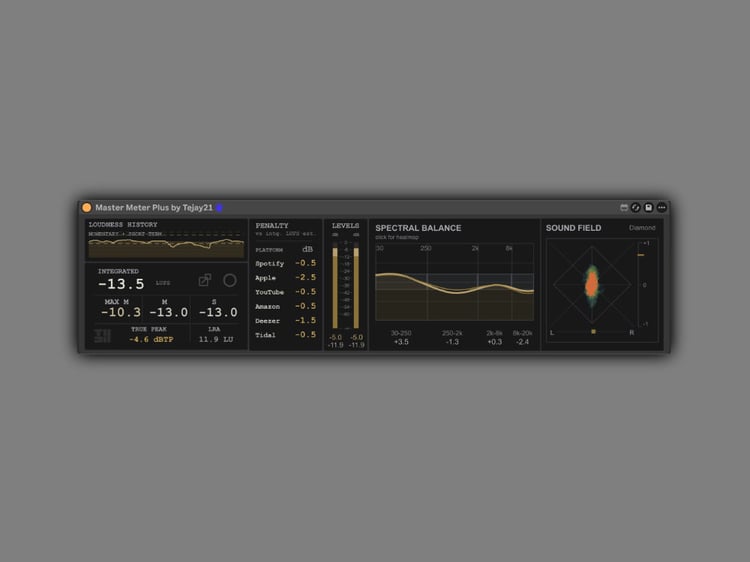The image size is (750, 562).
Task: Click the Sound Field diamond vectorscope display
Action: (x=592, y=286)
